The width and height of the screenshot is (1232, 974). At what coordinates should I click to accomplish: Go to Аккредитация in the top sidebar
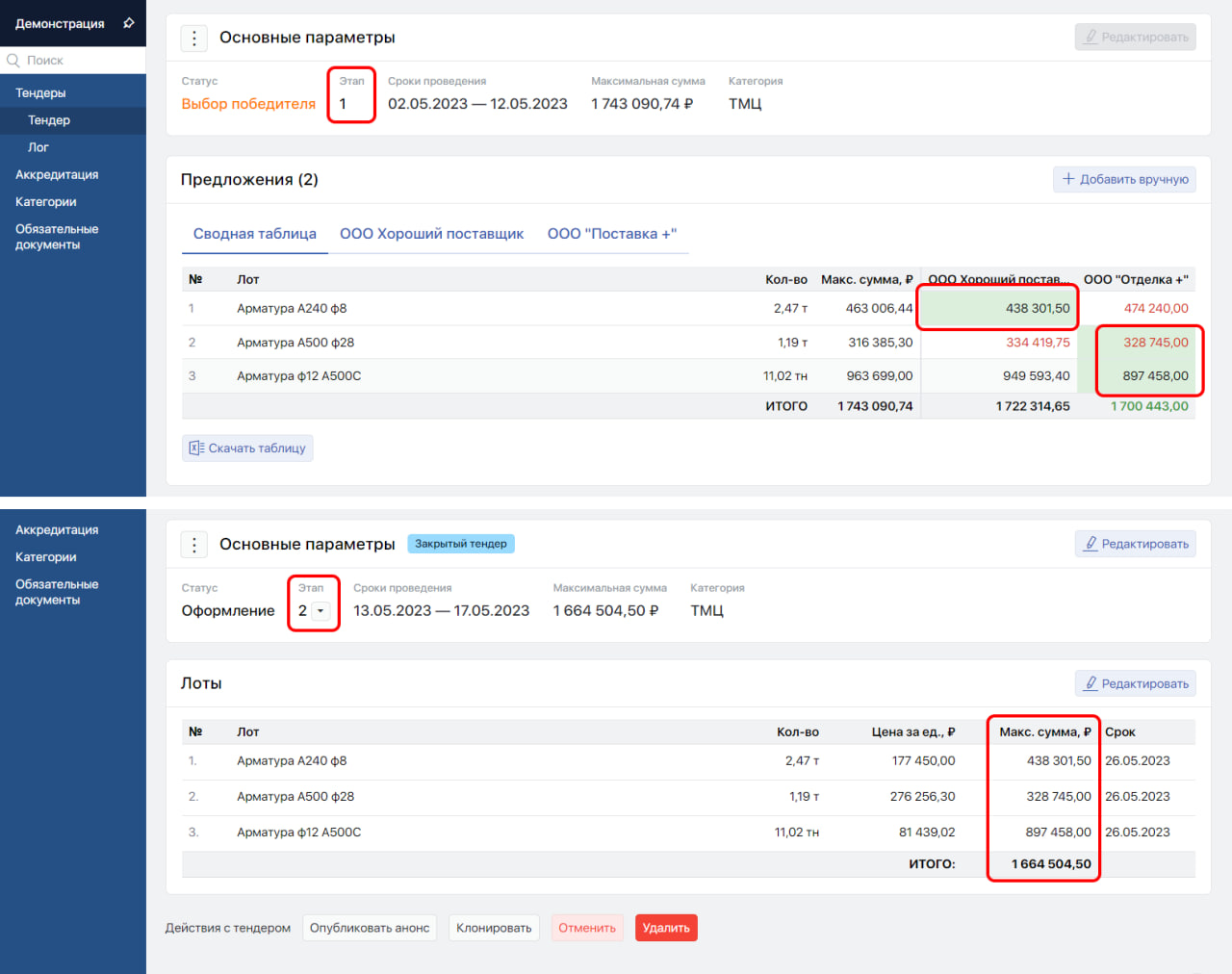click(57, 174)
